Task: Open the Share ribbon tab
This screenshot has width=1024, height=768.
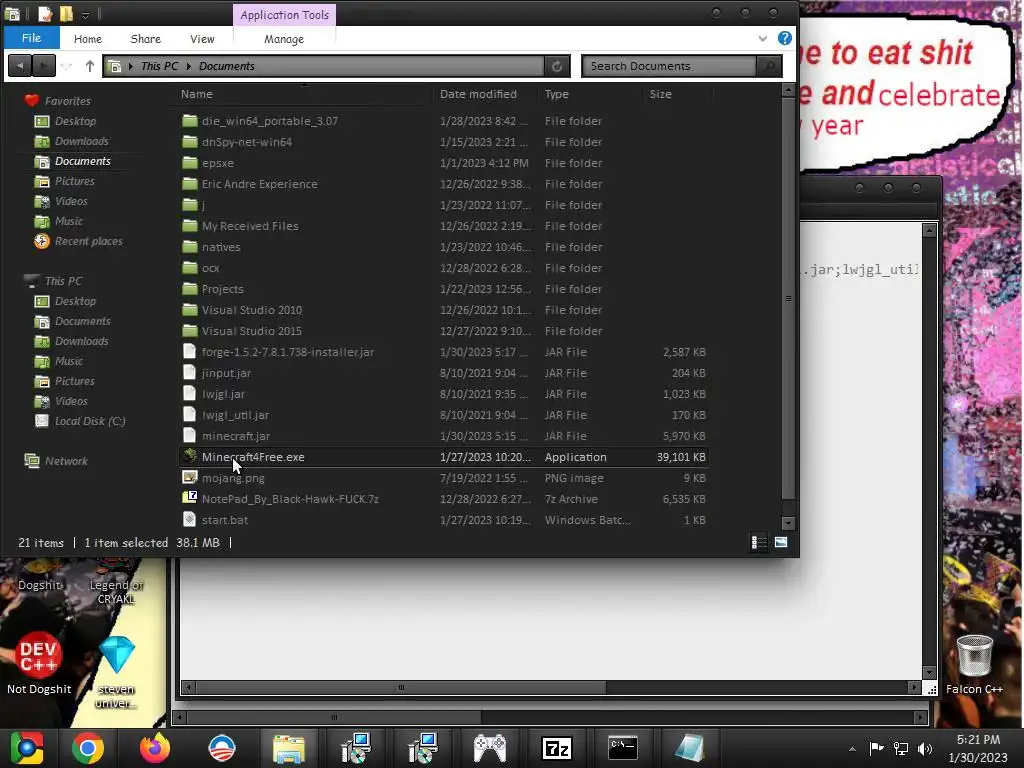Action: [x=146, y=39]
